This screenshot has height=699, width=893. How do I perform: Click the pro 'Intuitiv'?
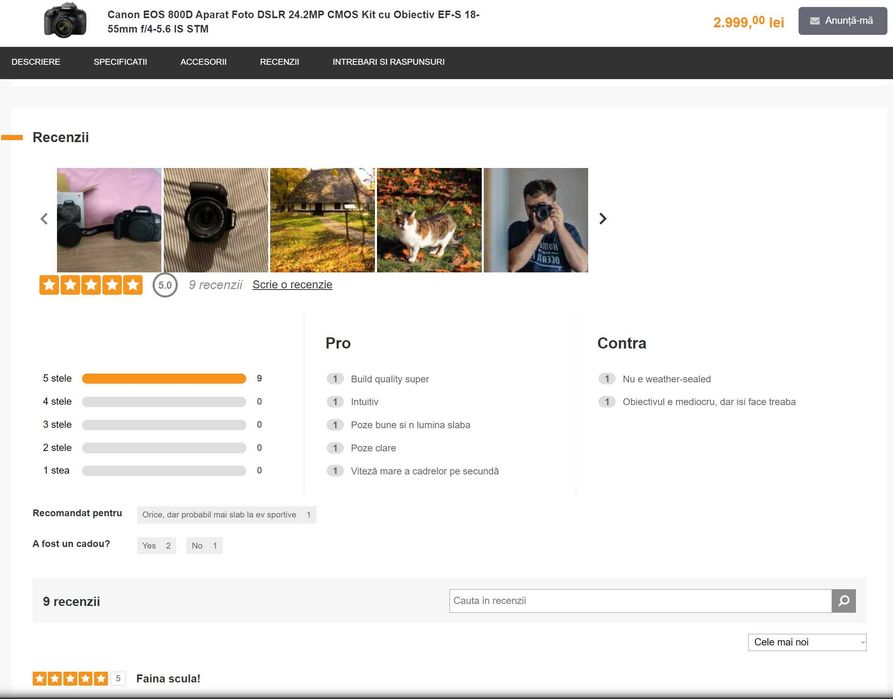point(364,402)
